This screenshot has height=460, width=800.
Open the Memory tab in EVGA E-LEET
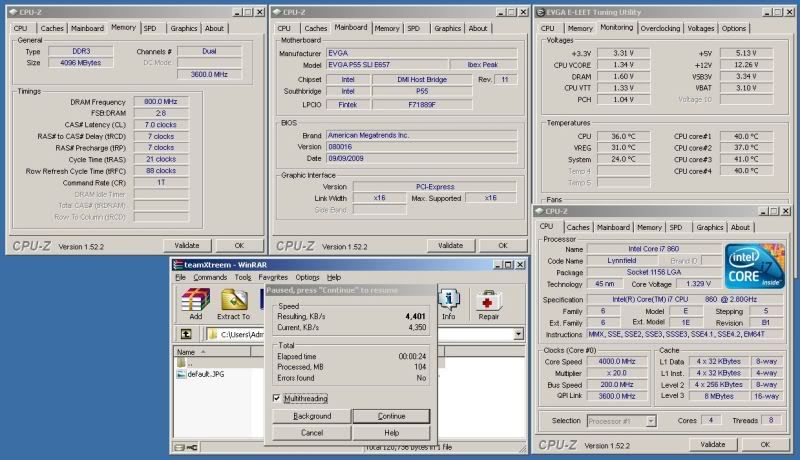pos(580,28)
